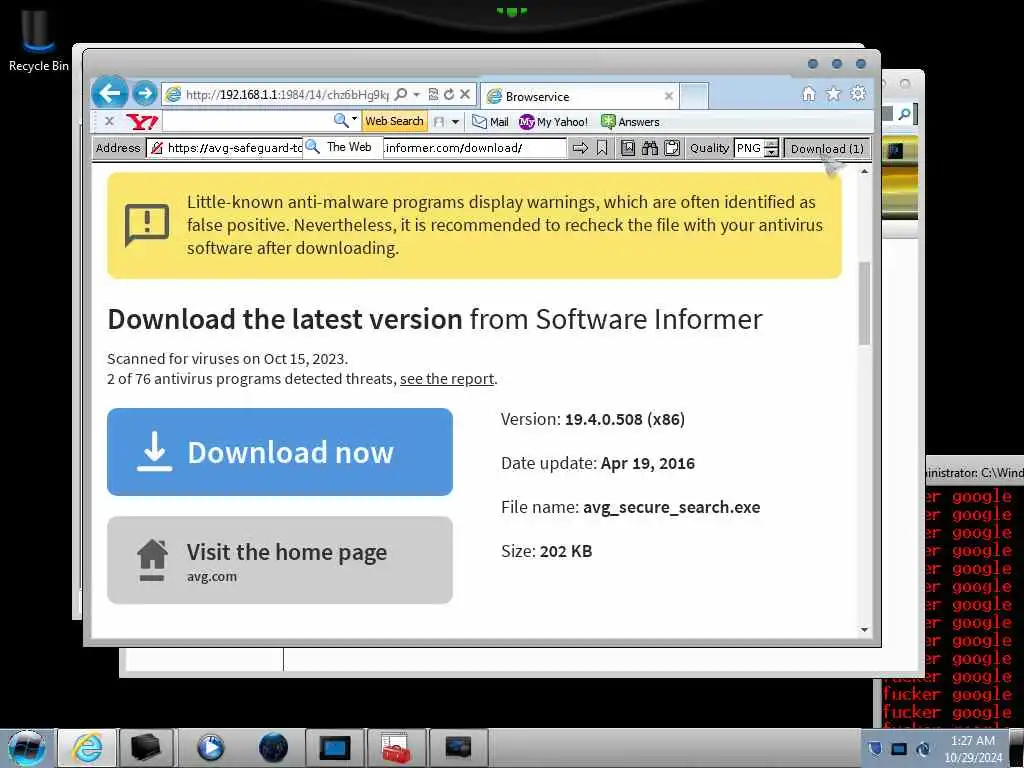The image size is (1024, 768).
Task: Open the Home icon in Internet Explorer
Action: [x=808, y=94]
